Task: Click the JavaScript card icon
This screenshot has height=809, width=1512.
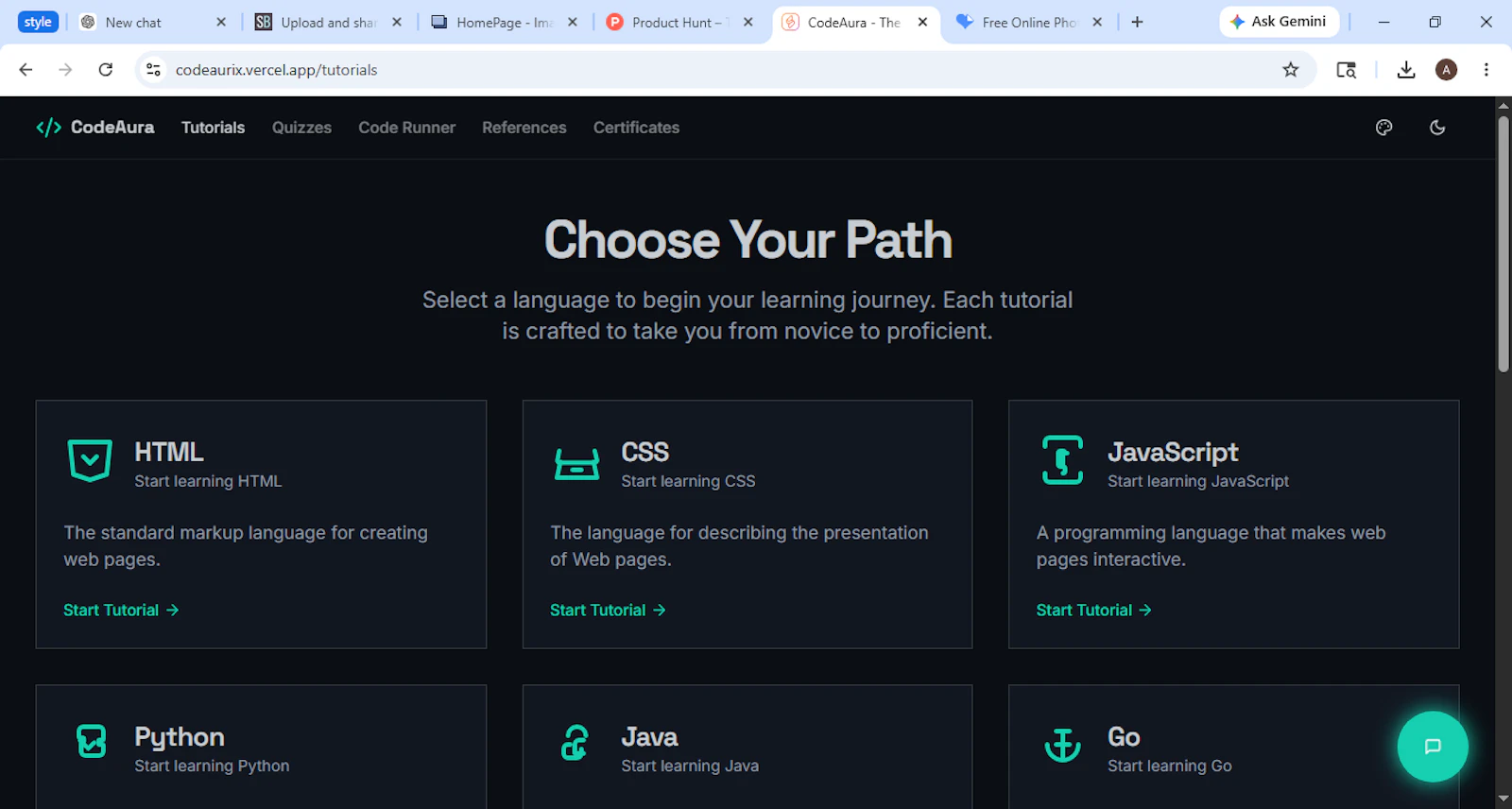Action: coord(1062,460)
